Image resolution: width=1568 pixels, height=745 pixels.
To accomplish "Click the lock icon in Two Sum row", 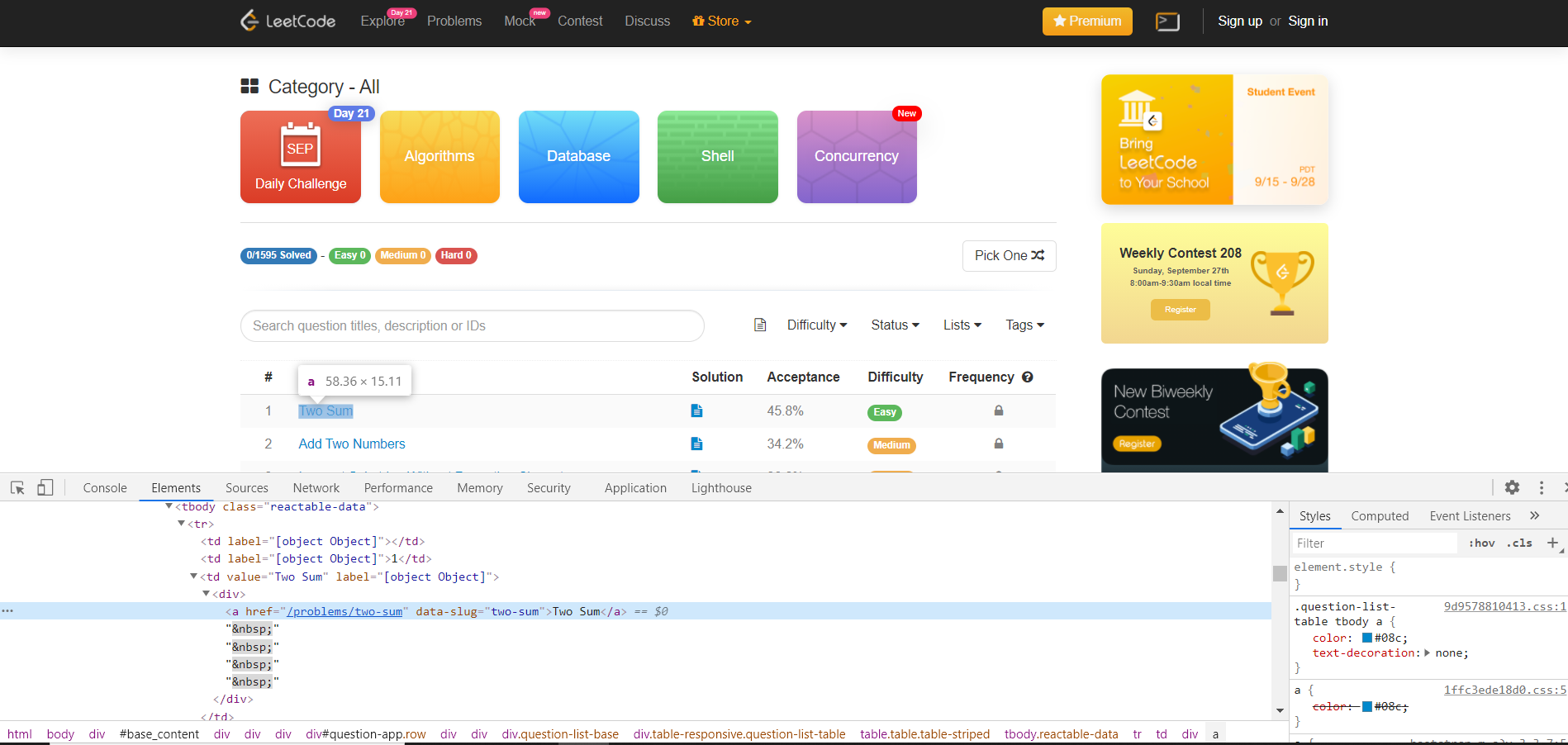I will click(x=999, y=410).
